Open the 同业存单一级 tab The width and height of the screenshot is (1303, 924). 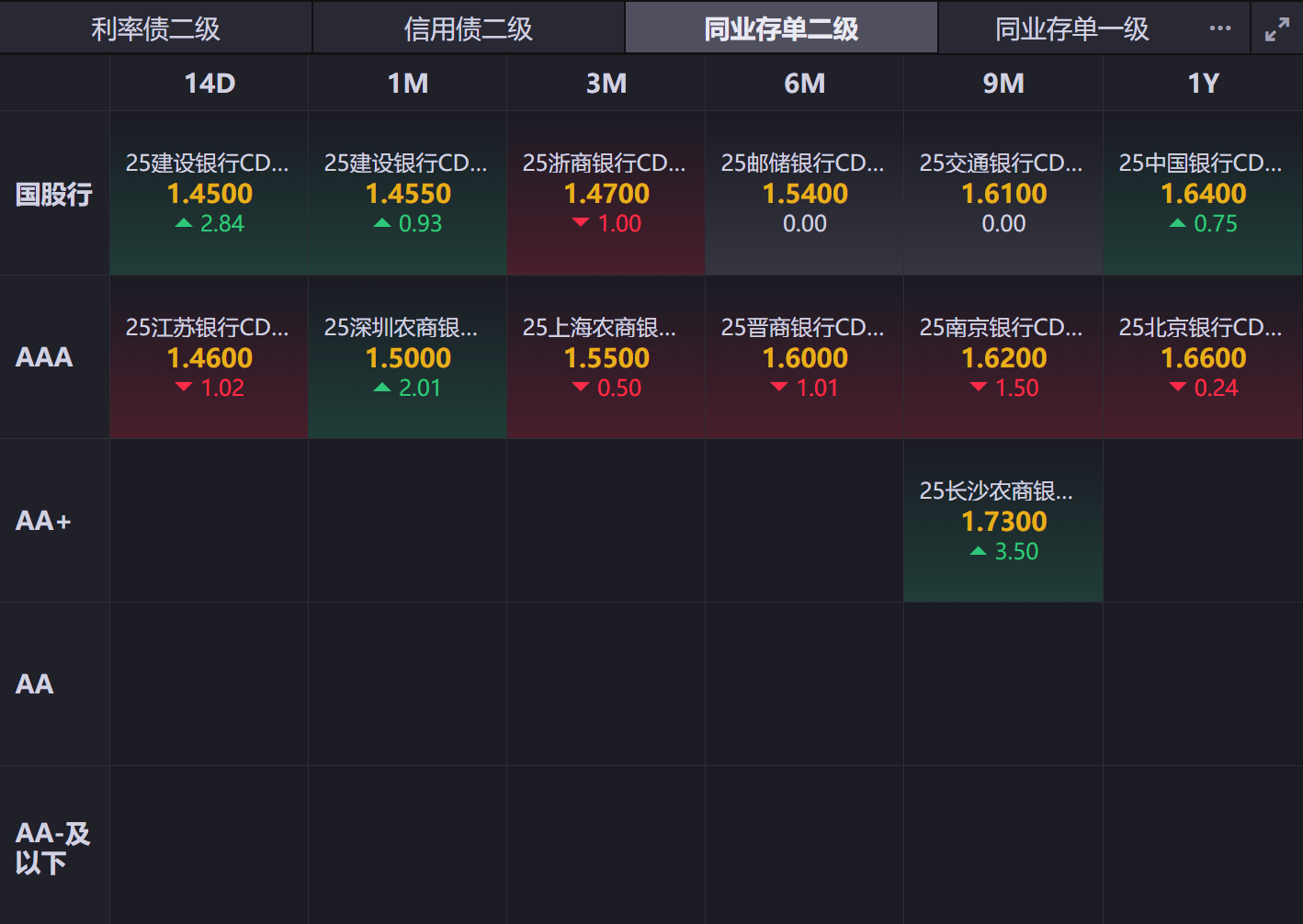coord(1072,28)
